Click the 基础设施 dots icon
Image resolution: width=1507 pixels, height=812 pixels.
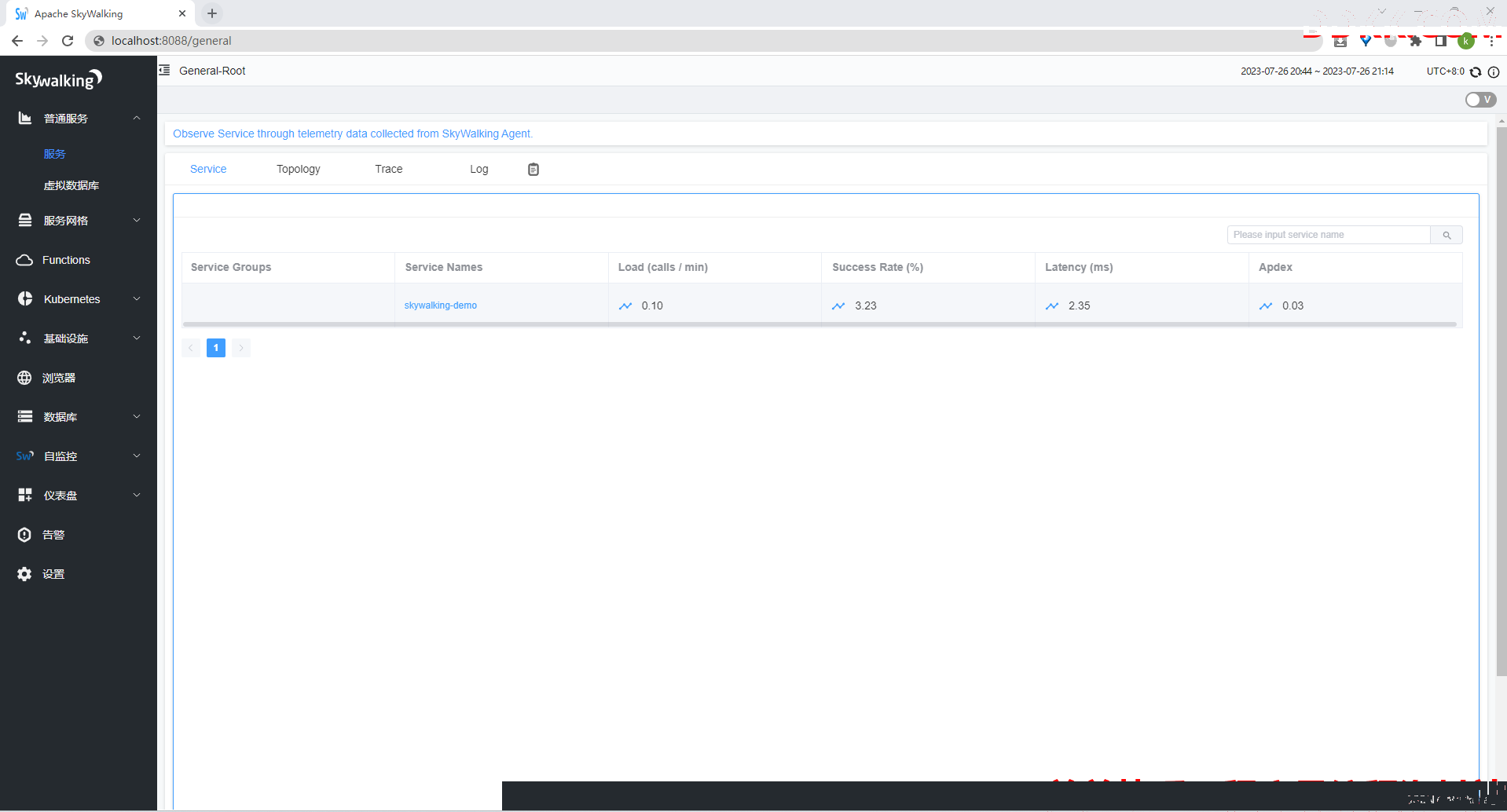[25, 338]
